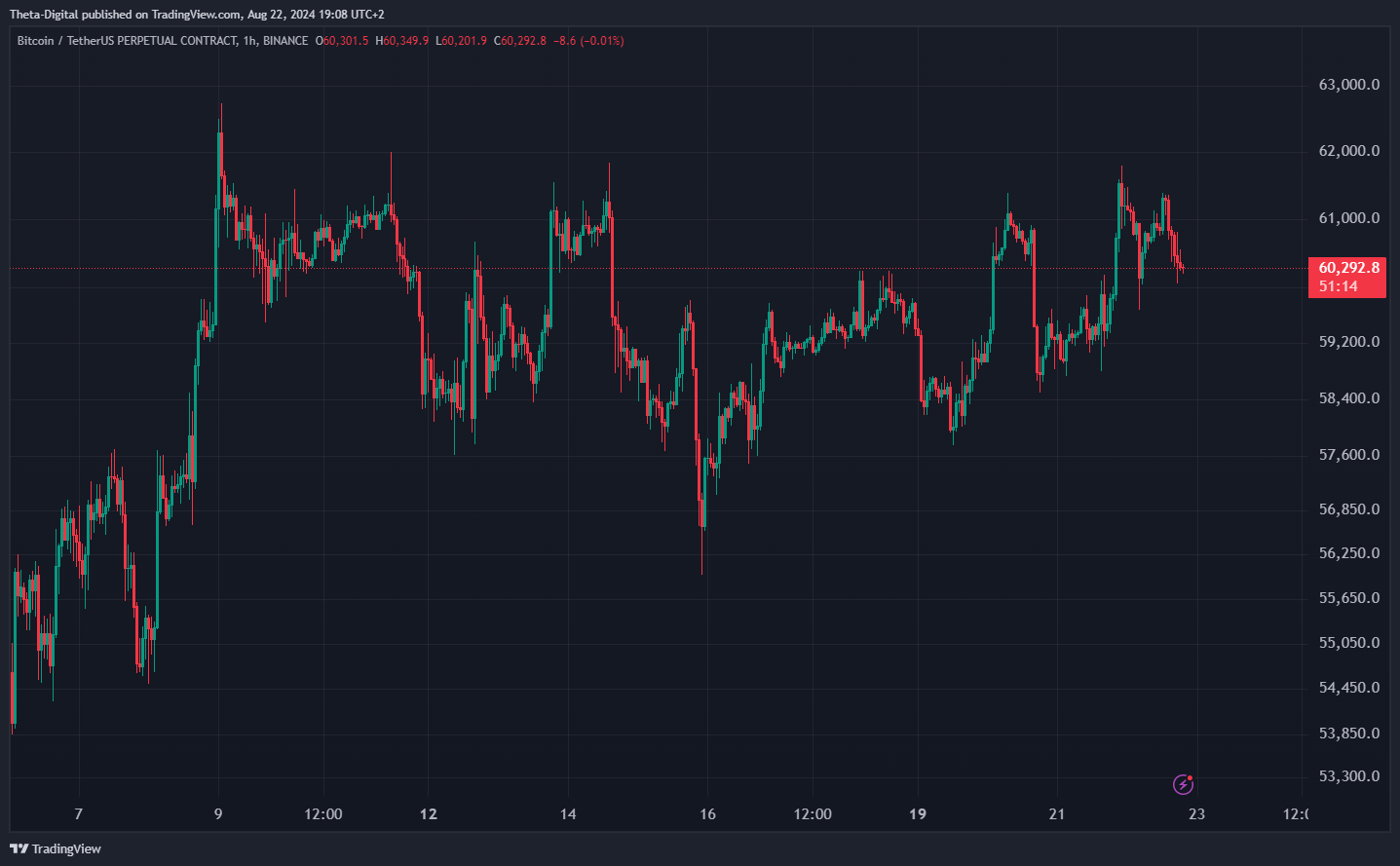Click the TradingView logo at bottom left
This screenshot has width=1400, height=866.
point(56,848)
